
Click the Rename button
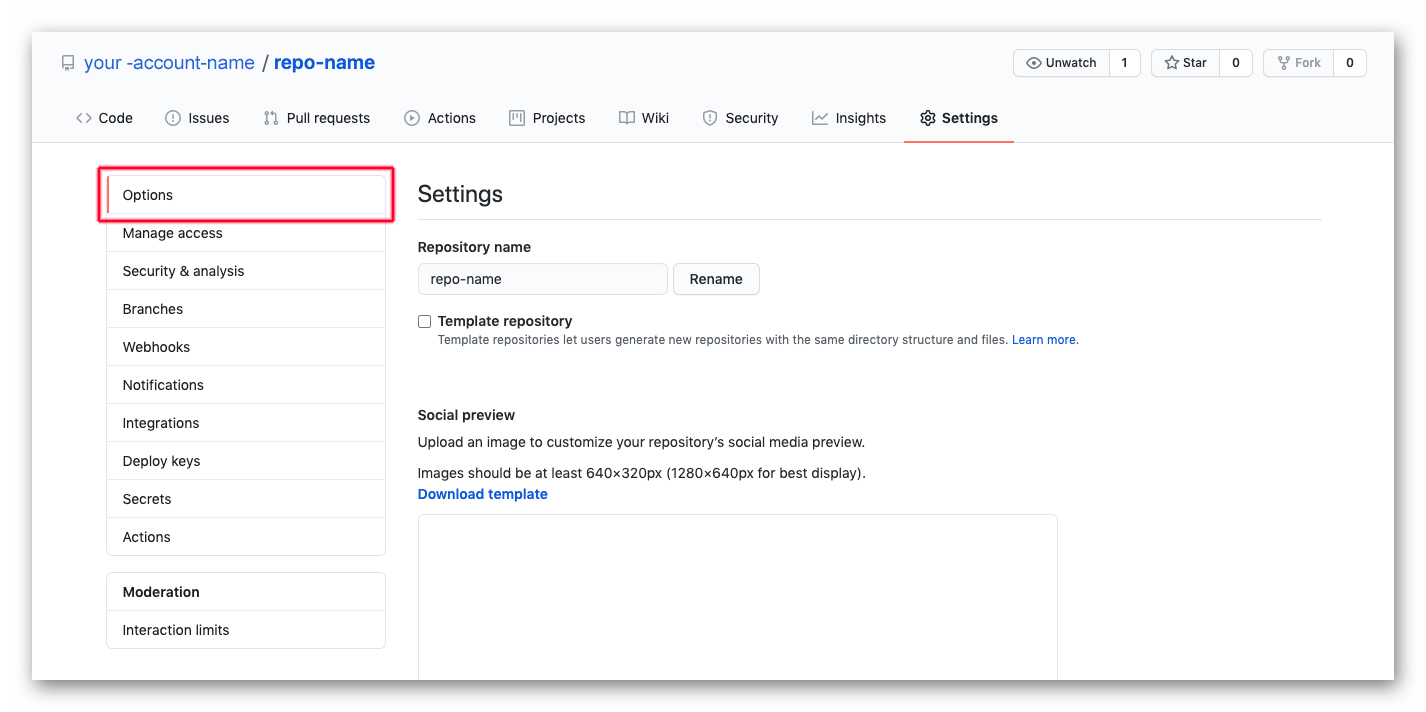point(716,279)
